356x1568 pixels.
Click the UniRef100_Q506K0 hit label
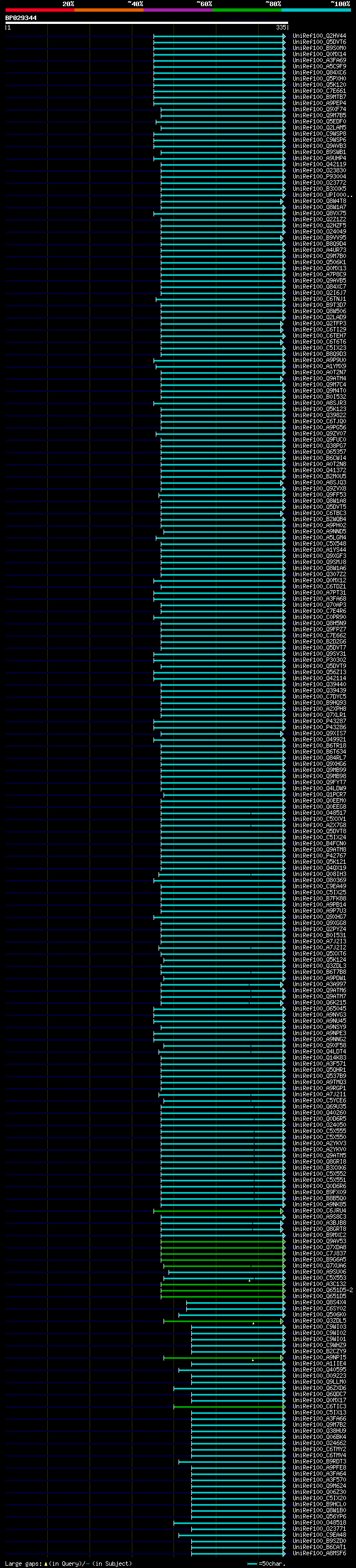click(319, 1315)
